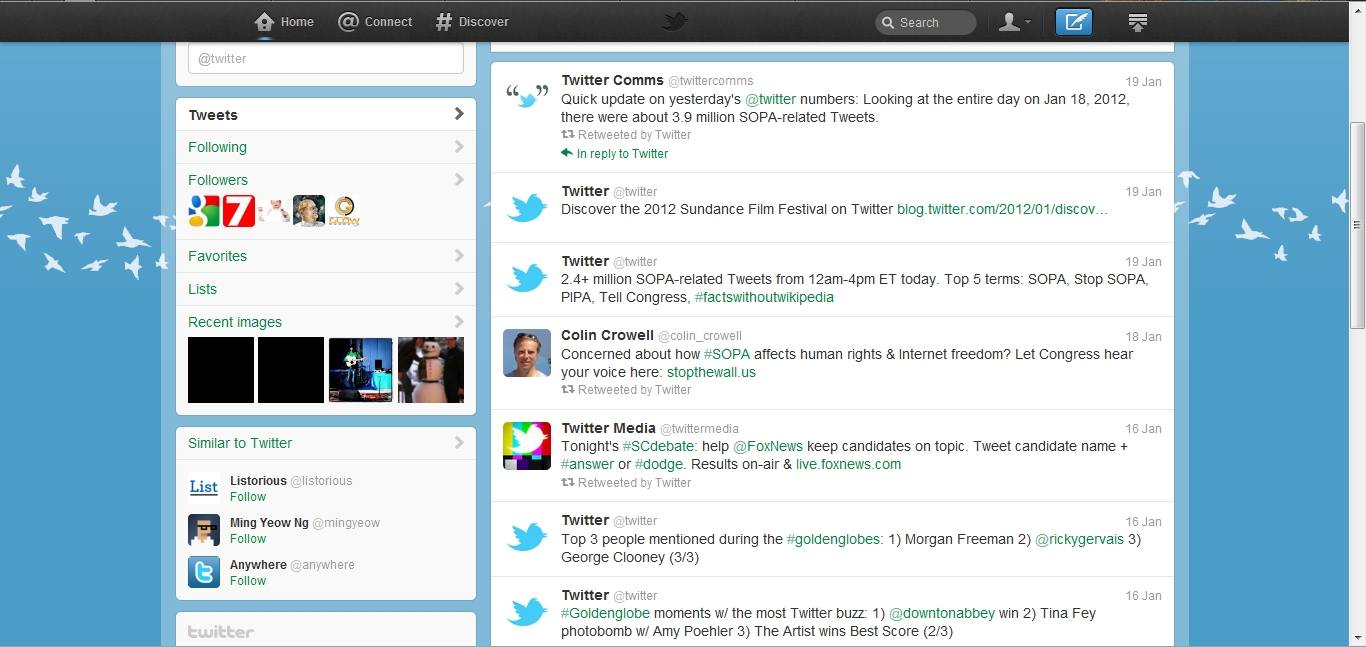1366x647 pixels.
Task: Follow Ming Yeow Ng
Action: [248, 539]
